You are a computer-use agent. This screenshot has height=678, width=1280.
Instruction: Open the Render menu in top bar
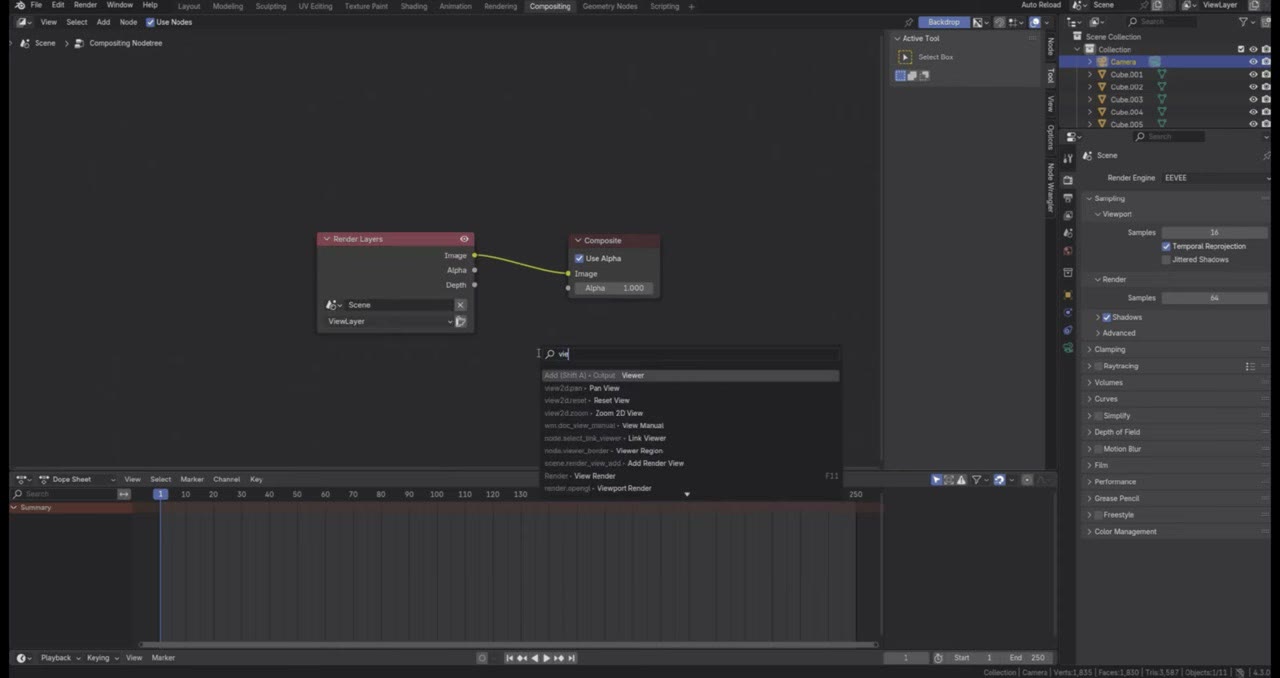point(86,5)
